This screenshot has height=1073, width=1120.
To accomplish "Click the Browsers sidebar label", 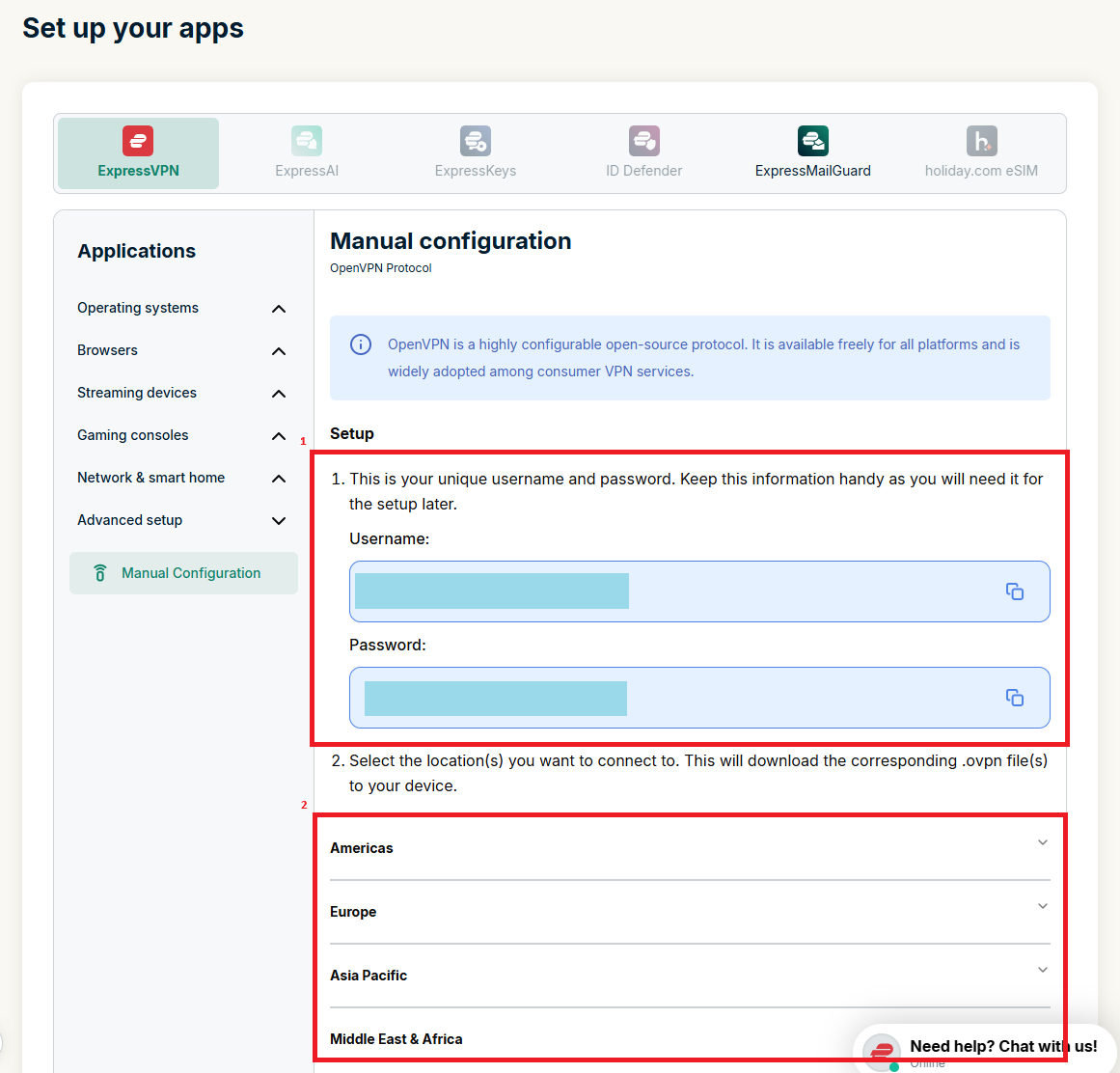I will click(107, 350).
